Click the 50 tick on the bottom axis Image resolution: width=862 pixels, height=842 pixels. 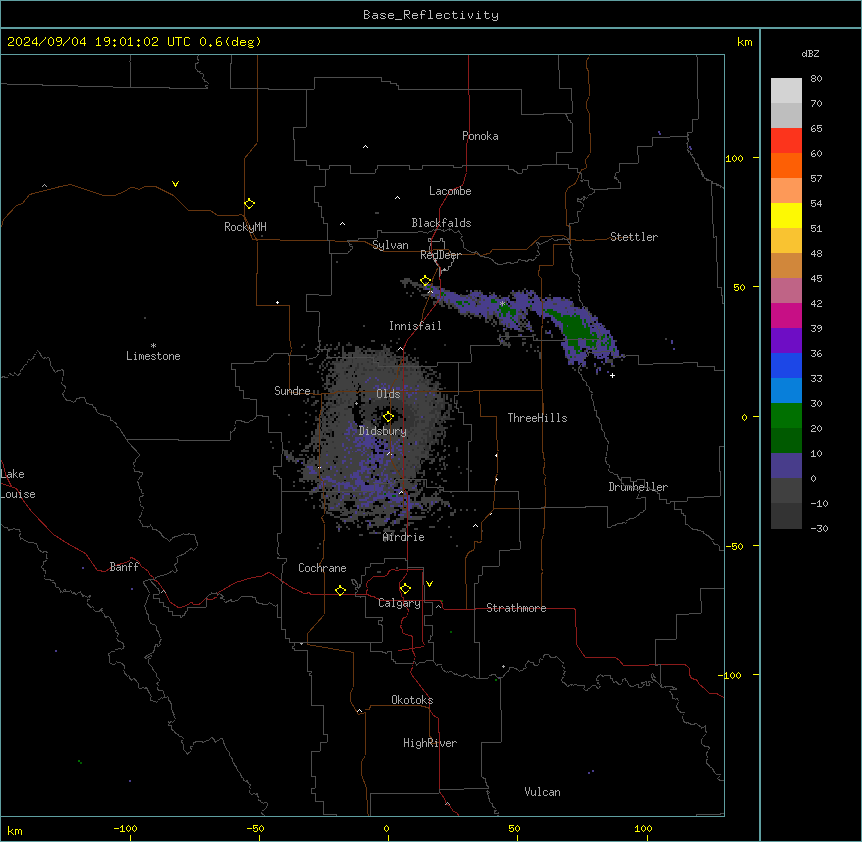(x=514, y=828)
